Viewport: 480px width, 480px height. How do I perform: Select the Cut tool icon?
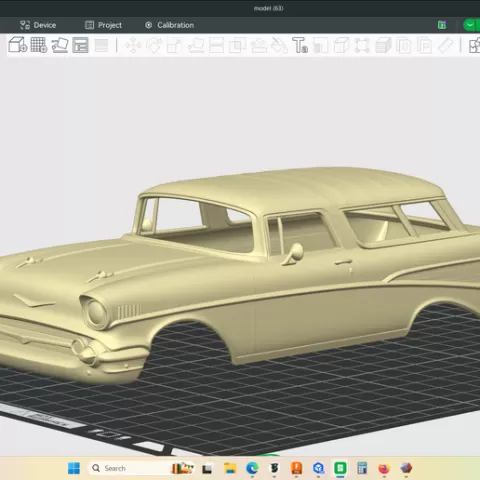click(216, 45)
